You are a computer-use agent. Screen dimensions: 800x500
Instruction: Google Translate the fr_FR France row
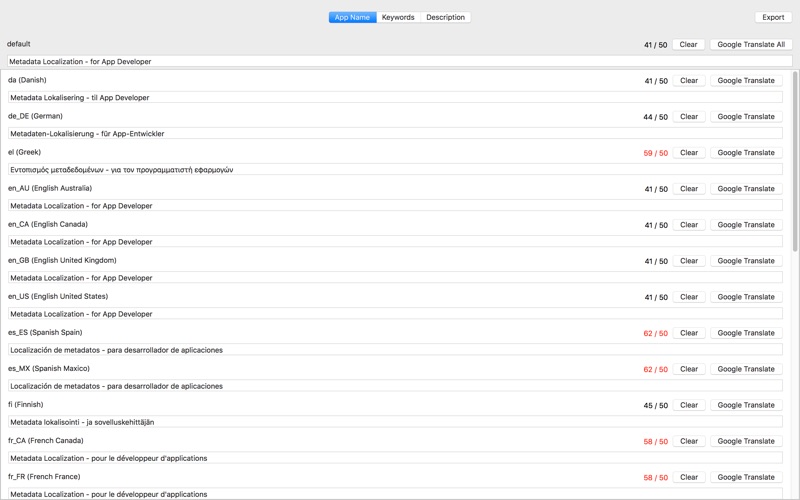[x=746, y=477]
